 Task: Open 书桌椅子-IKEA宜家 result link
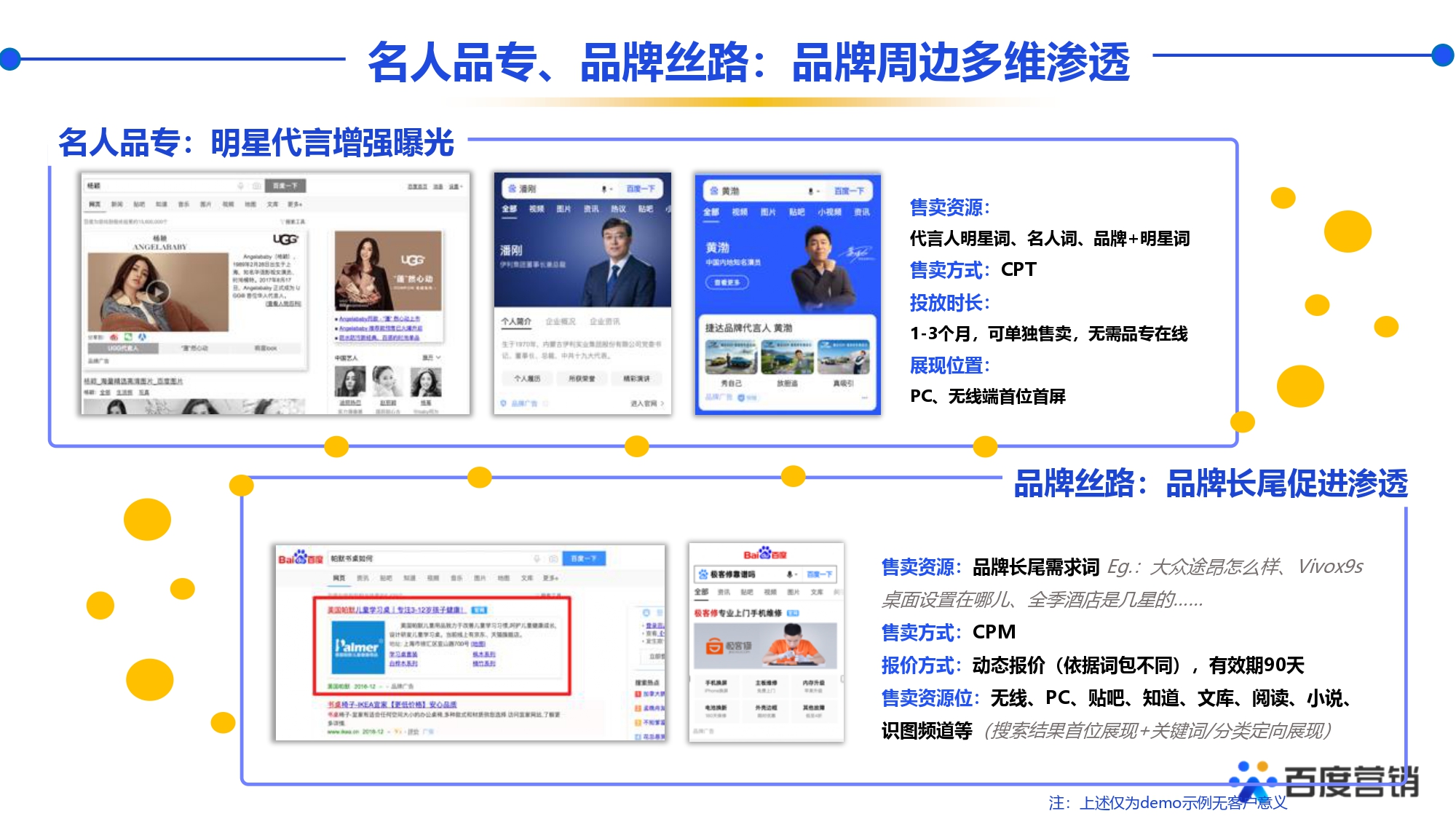(x=392, y=705)
